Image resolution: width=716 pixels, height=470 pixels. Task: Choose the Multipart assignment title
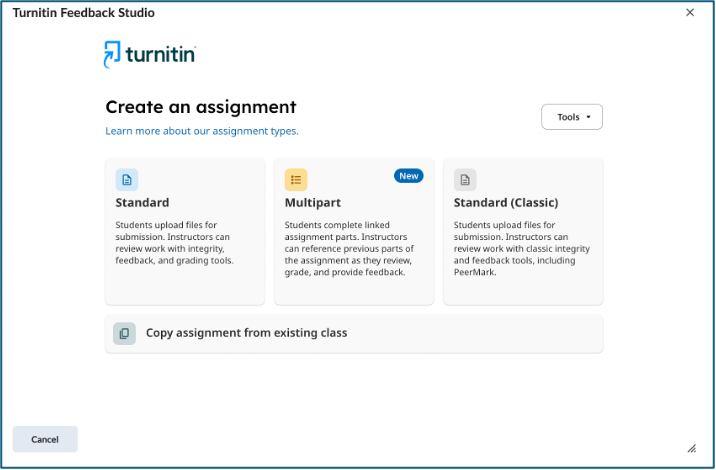[x=313, y=202]
